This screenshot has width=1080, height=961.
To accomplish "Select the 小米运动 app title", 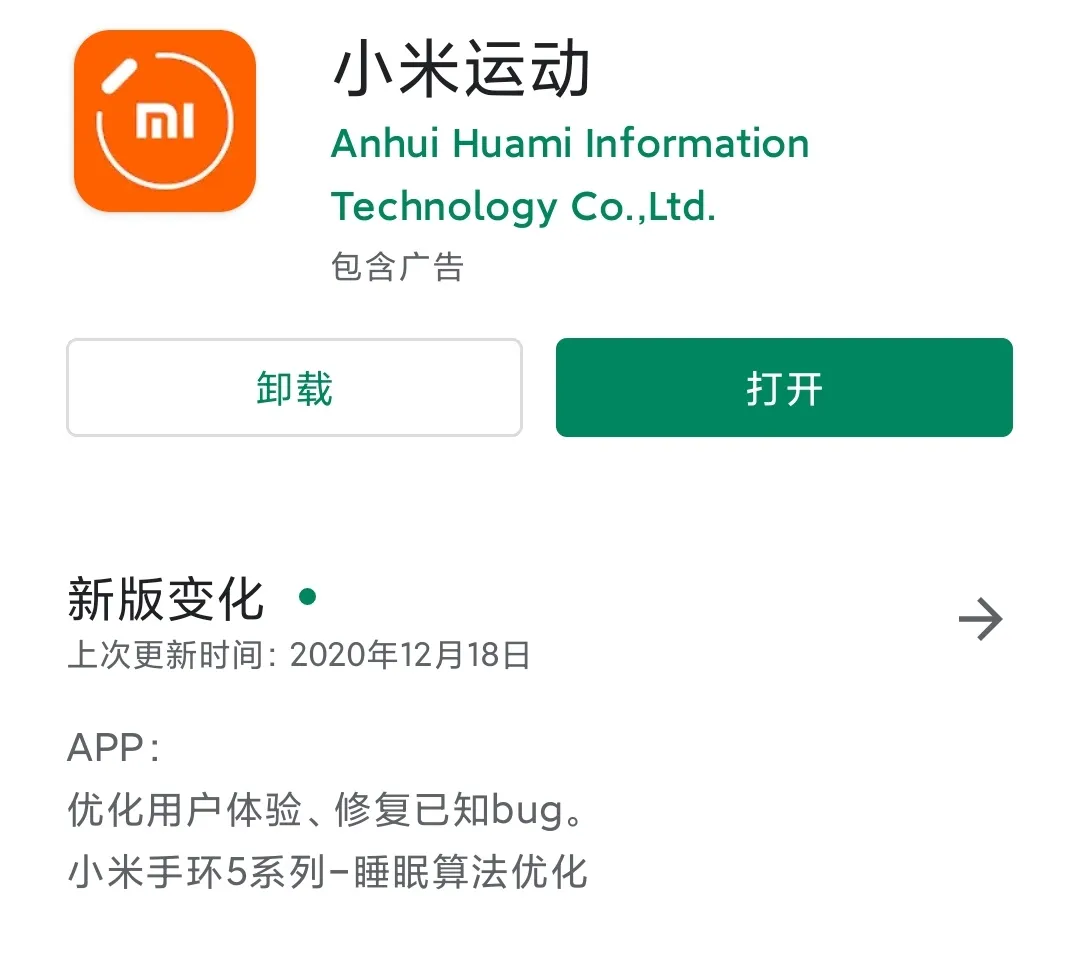I will (x=461, y=69).
